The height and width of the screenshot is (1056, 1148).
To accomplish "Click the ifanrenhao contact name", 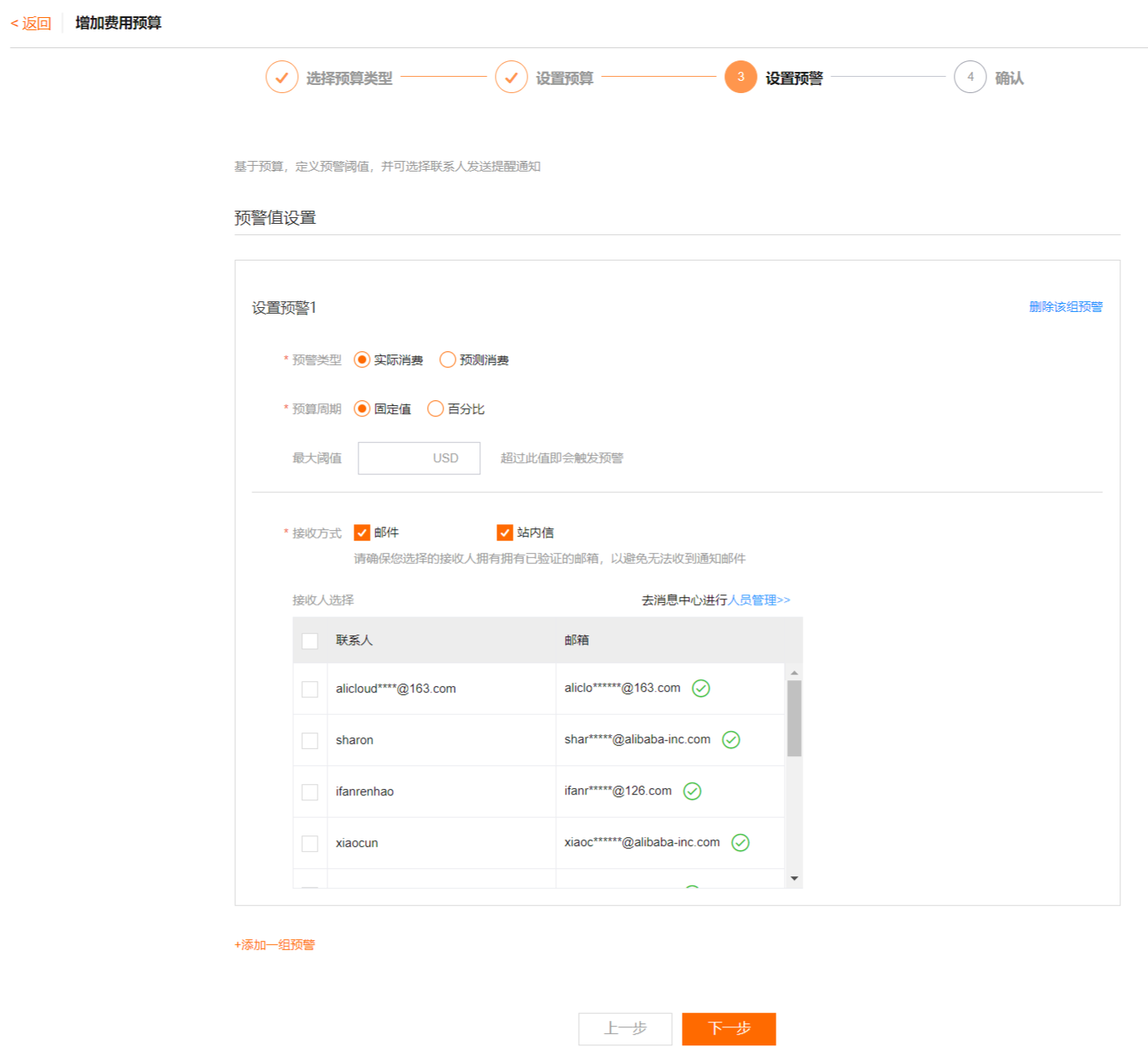I will [x=364, y=792].
